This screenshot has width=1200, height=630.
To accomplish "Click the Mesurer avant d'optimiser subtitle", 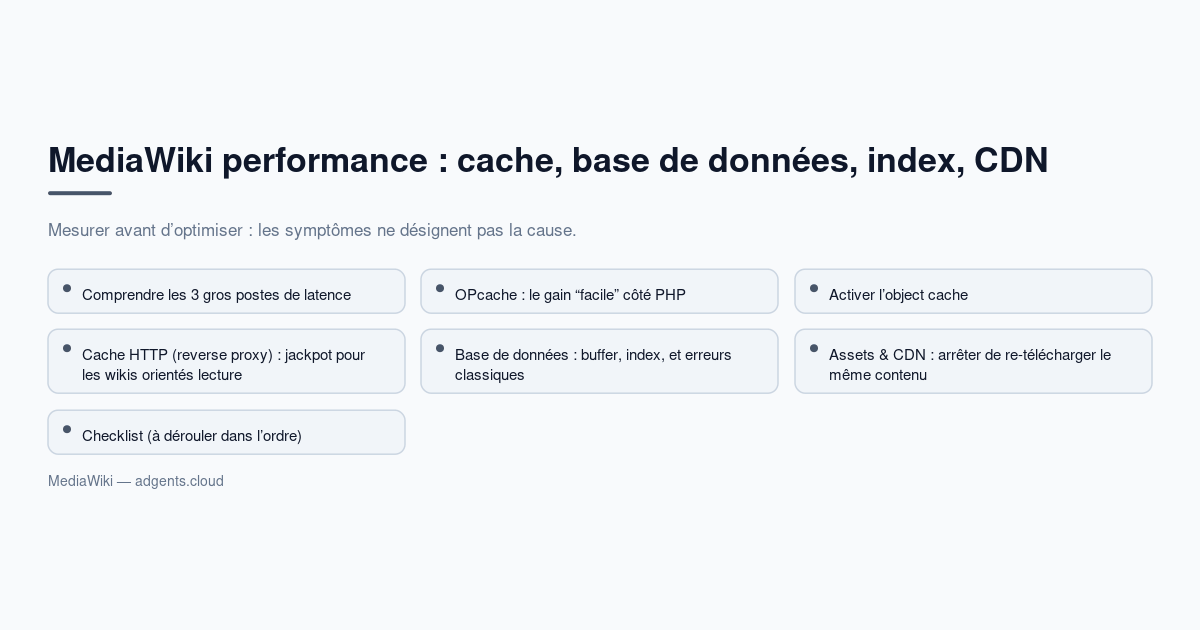I will point(312,230).
